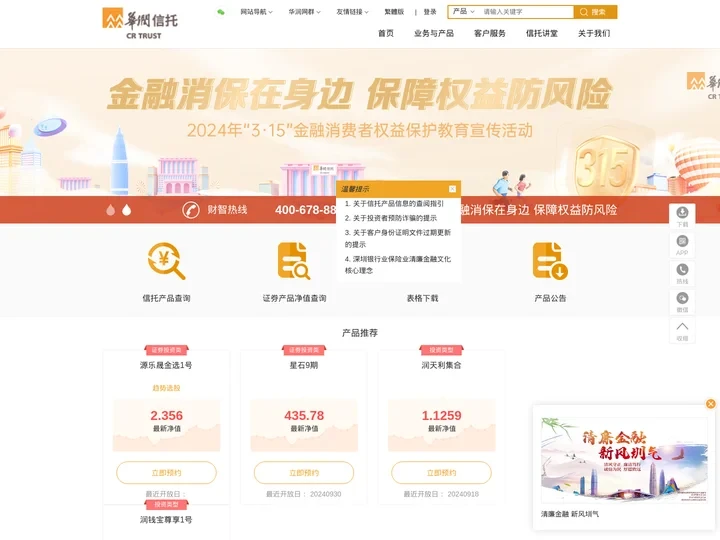Click the 财智热线 phone icon
Screen dimensions: 720x540
point(191,210)
